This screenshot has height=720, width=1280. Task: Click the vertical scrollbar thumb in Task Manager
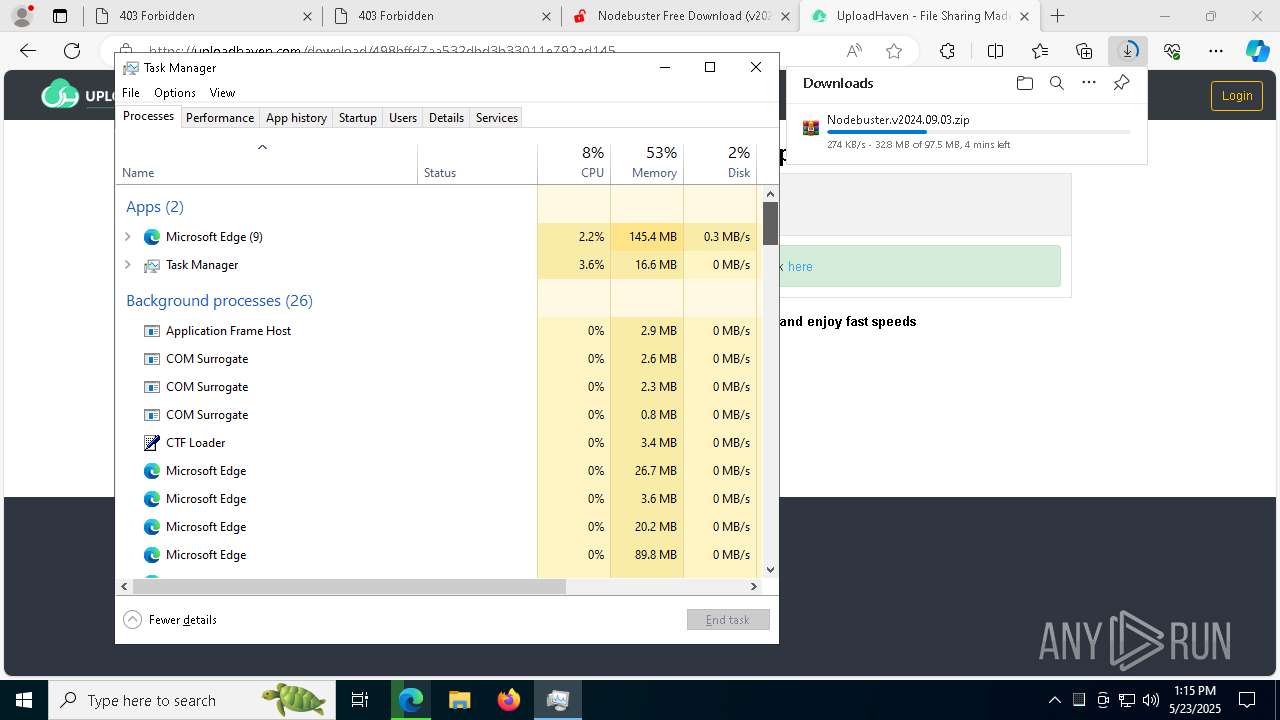[x=770, y=224]
